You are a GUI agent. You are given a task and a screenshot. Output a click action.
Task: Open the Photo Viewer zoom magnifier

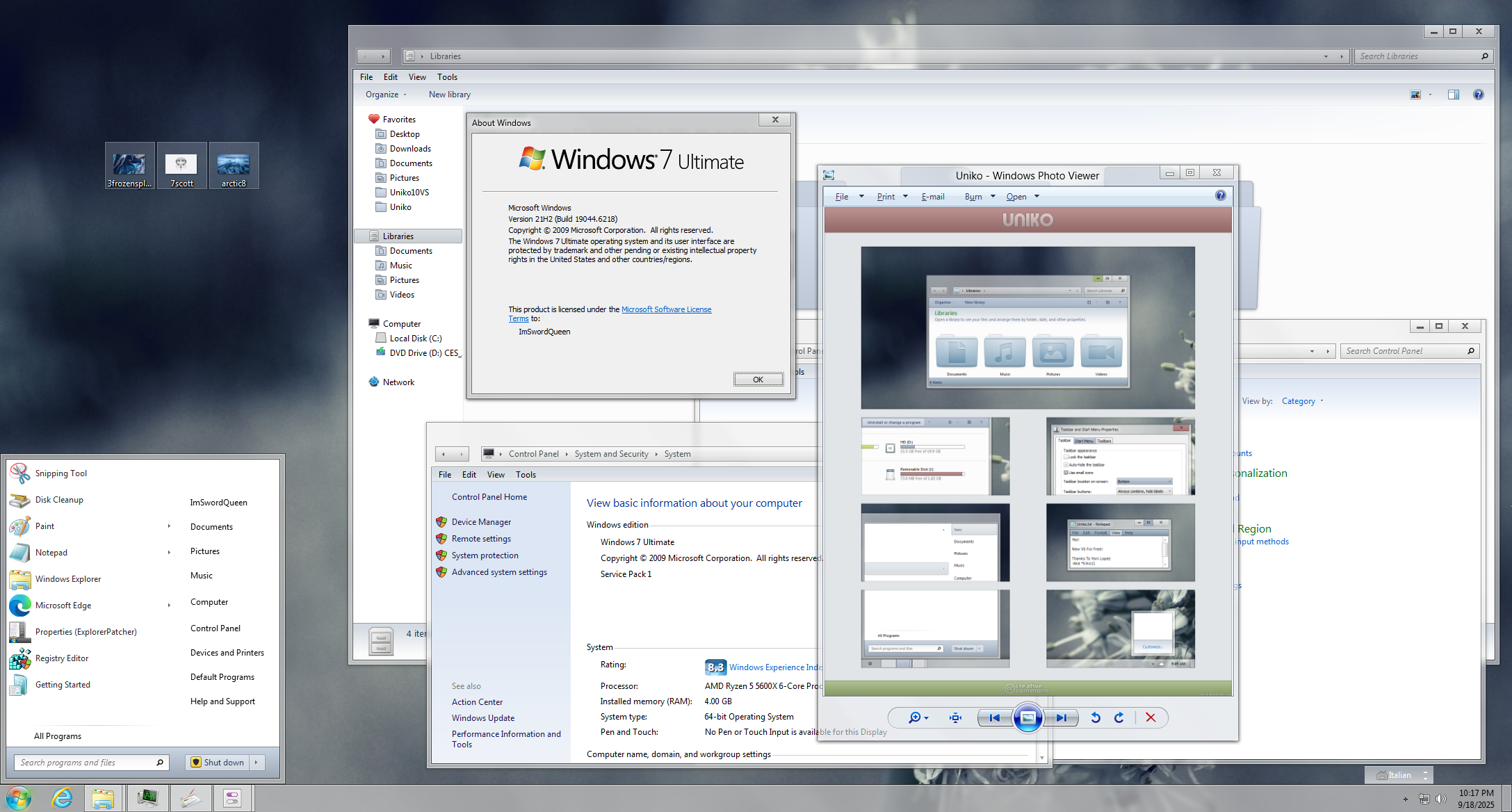coord(915,717)
